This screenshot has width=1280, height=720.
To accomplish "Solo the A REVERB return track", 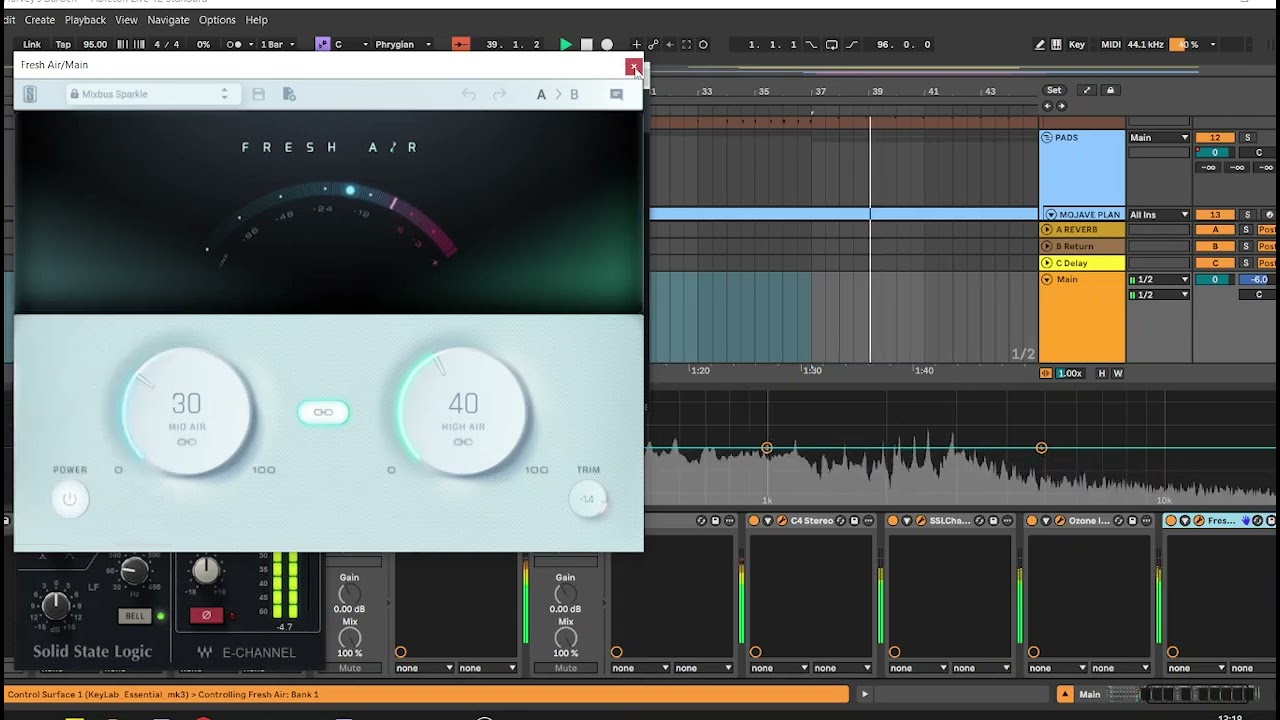I will [1246, 230].
